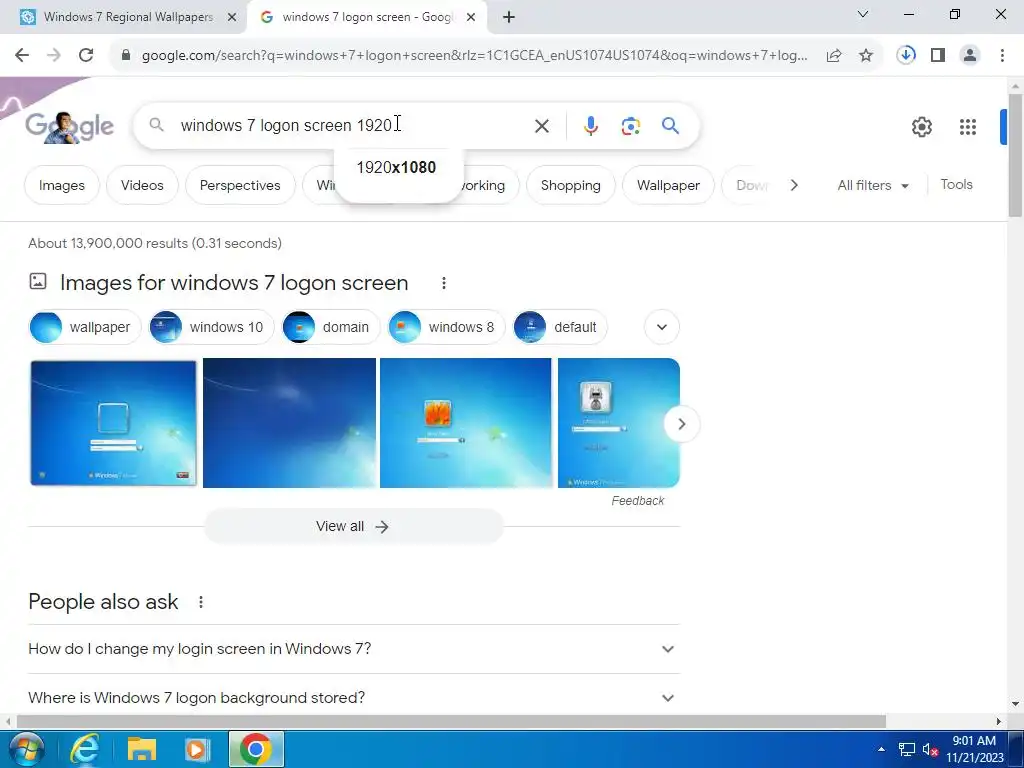1024x768 pixels.
Task: Open the Chrome downloads icon
Action: [906, 55]
